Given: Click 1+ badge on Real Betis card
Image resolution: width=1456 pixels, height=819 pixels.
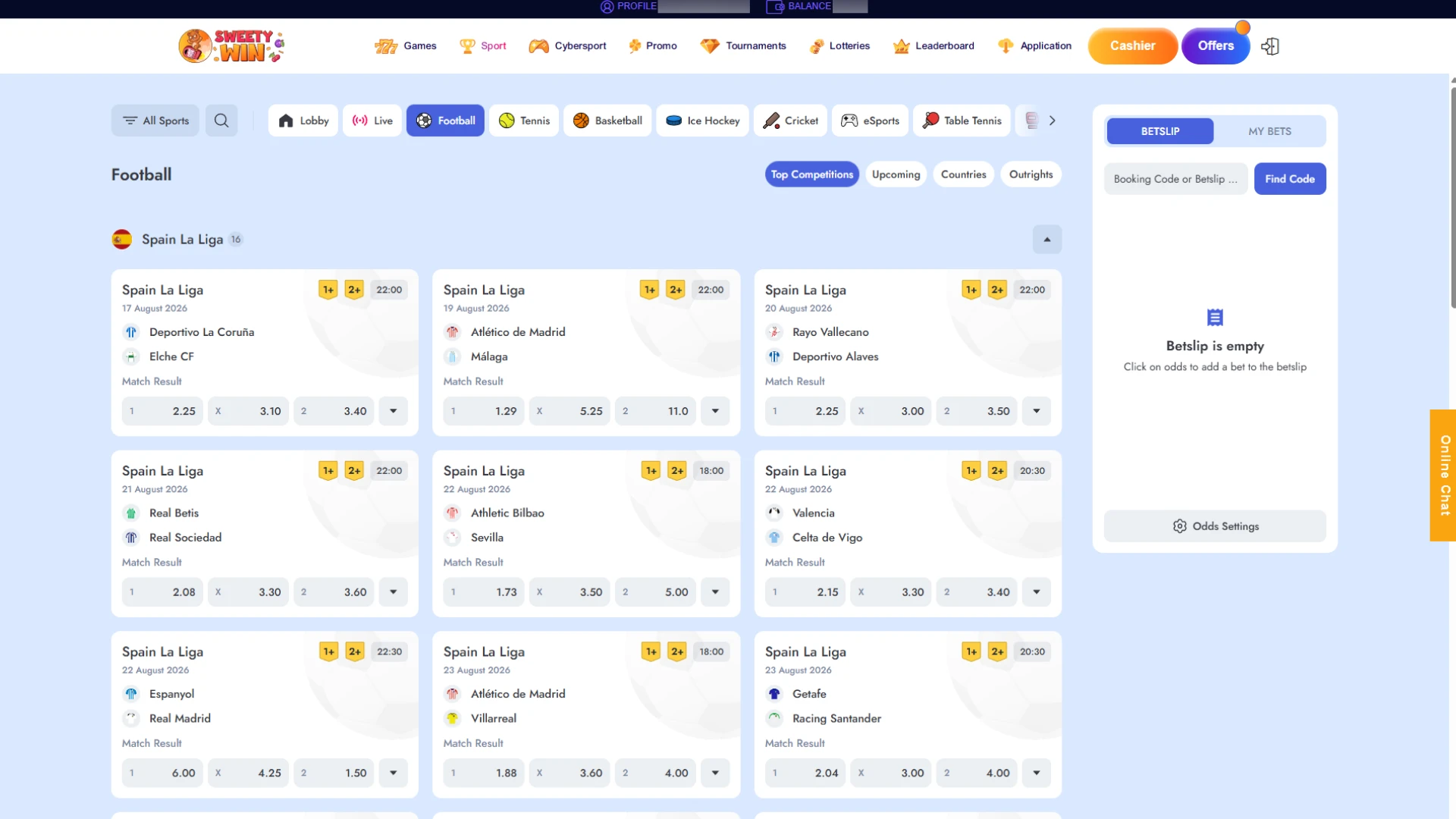Looking at the screenshot, I should (328, 471).
